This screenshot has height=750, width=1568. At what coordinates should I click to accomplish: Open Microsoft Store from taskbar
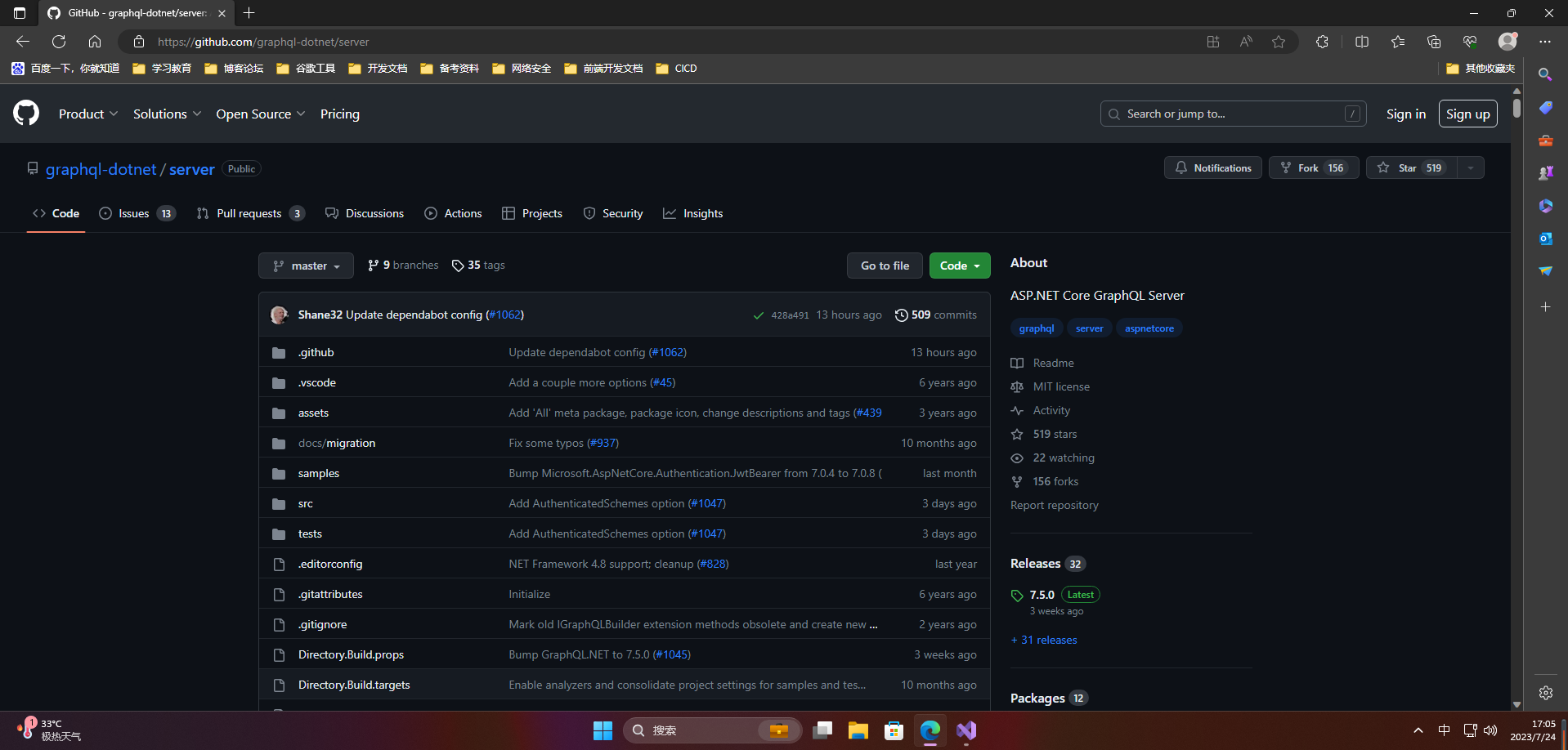[x=894, y=730]
